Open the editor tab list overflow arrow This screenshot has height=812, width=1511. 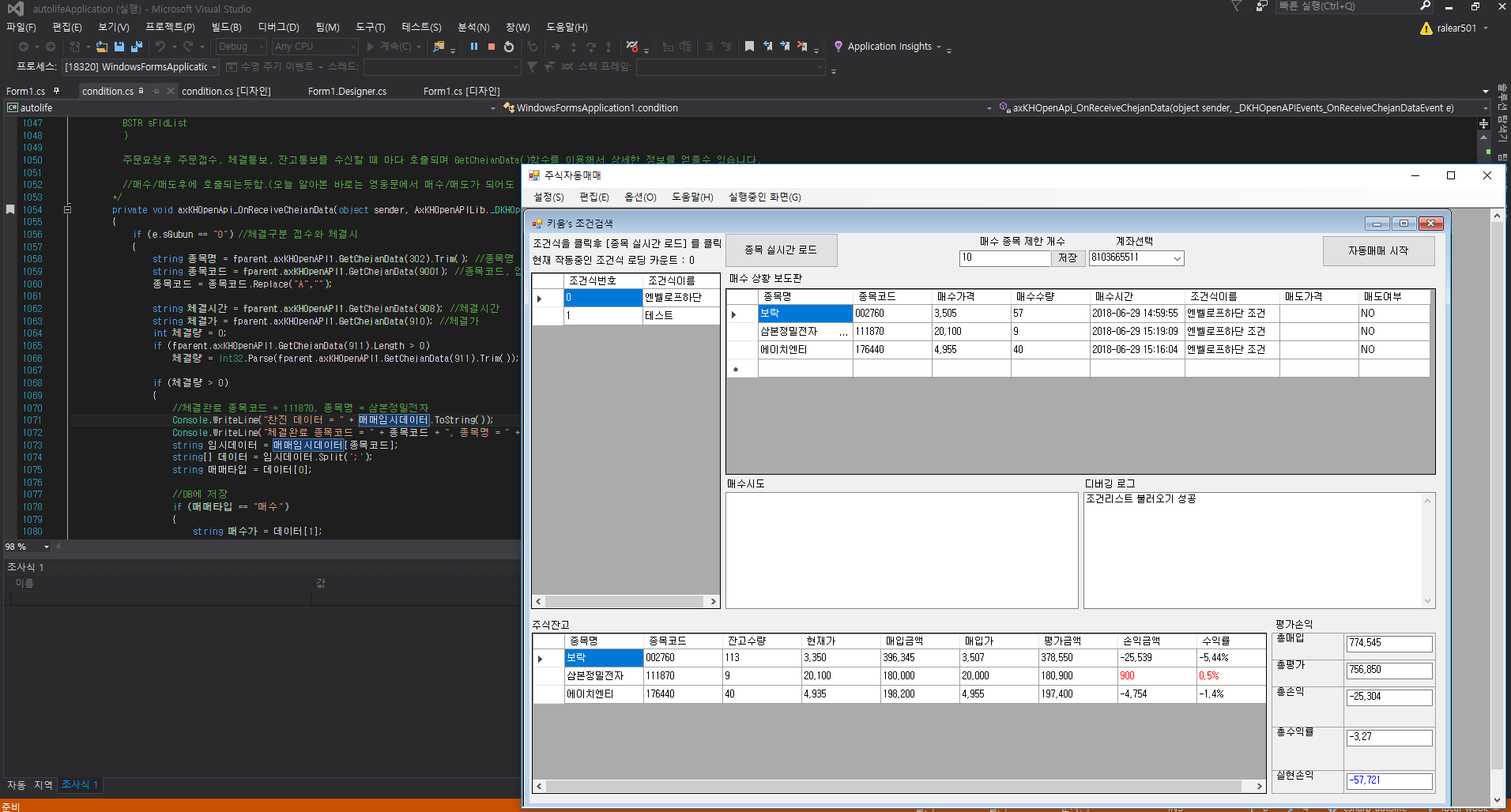(1486, 92)
